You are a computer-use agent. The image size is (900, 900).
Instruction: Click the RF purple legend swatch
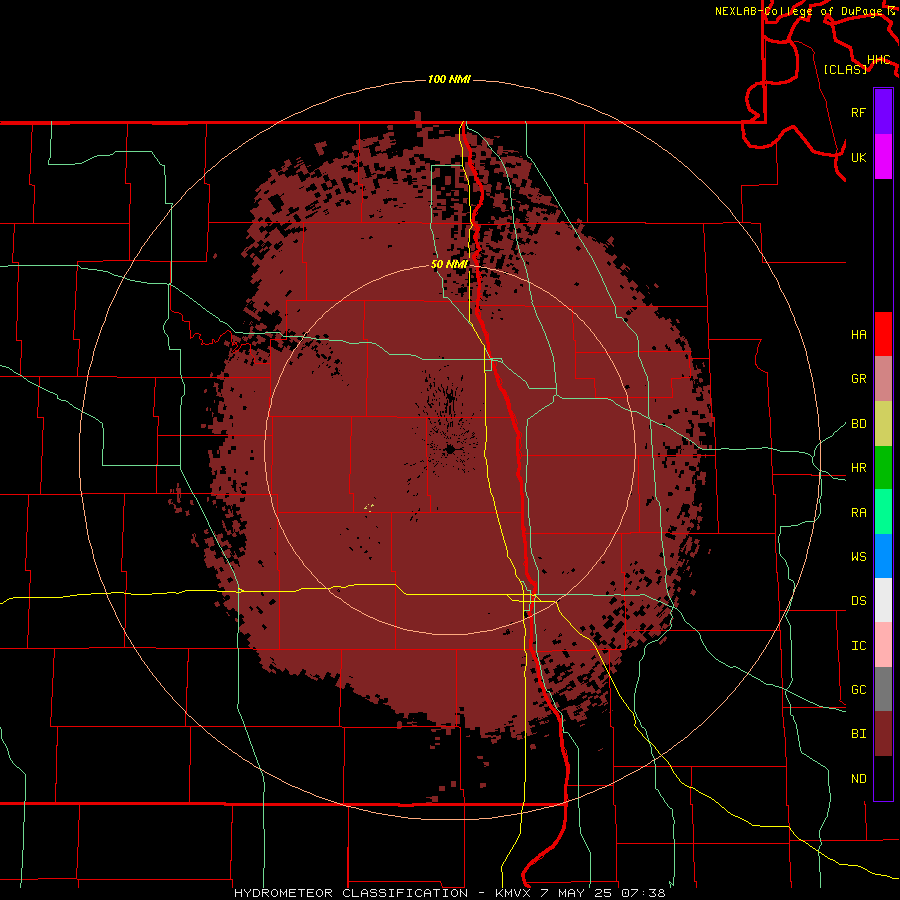[x=883, y=112]
